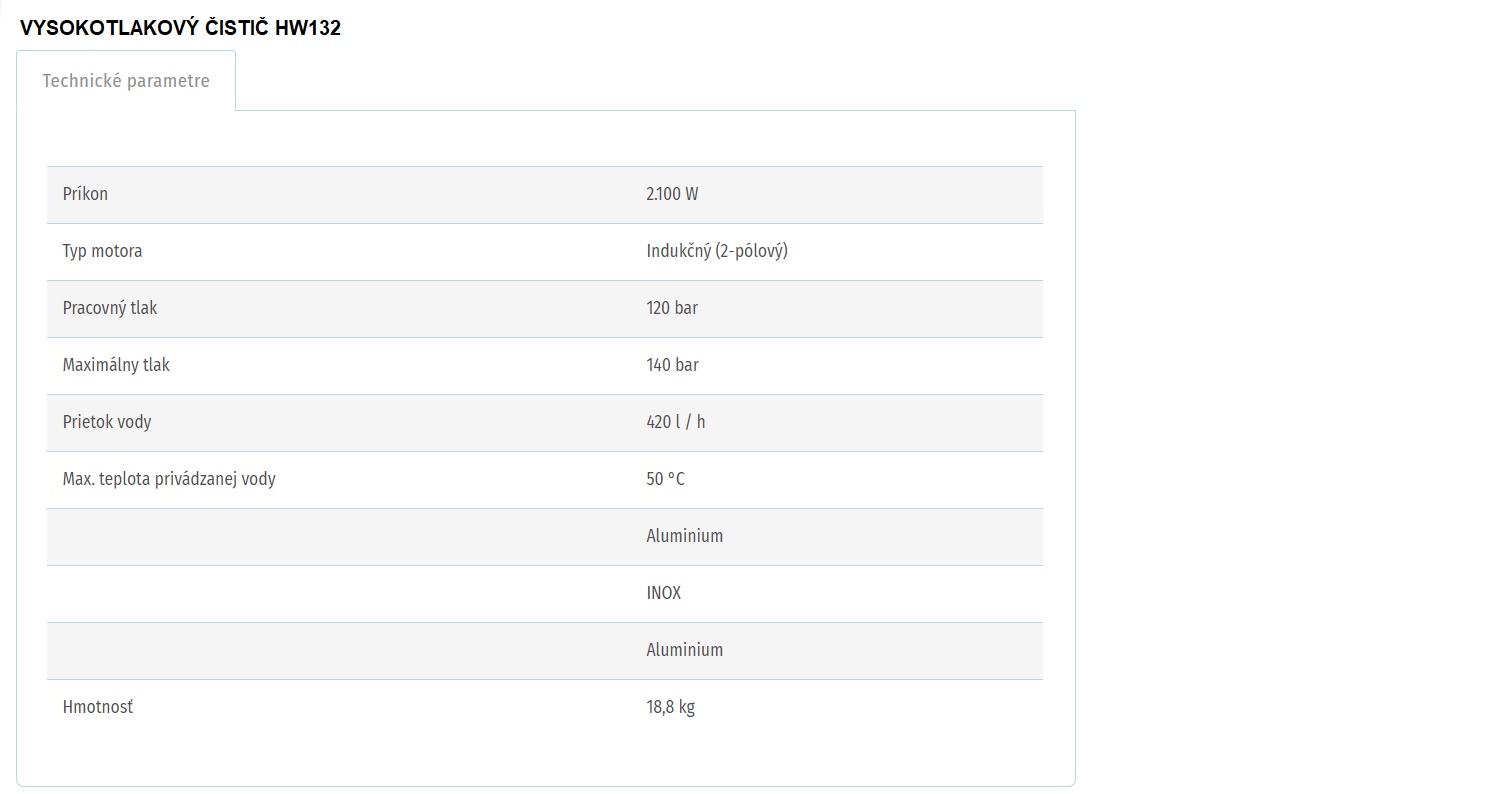Select the Maximálny tlak label
Screen dimensions: 1511x794
pyautogui.click(x=116, y=365)
